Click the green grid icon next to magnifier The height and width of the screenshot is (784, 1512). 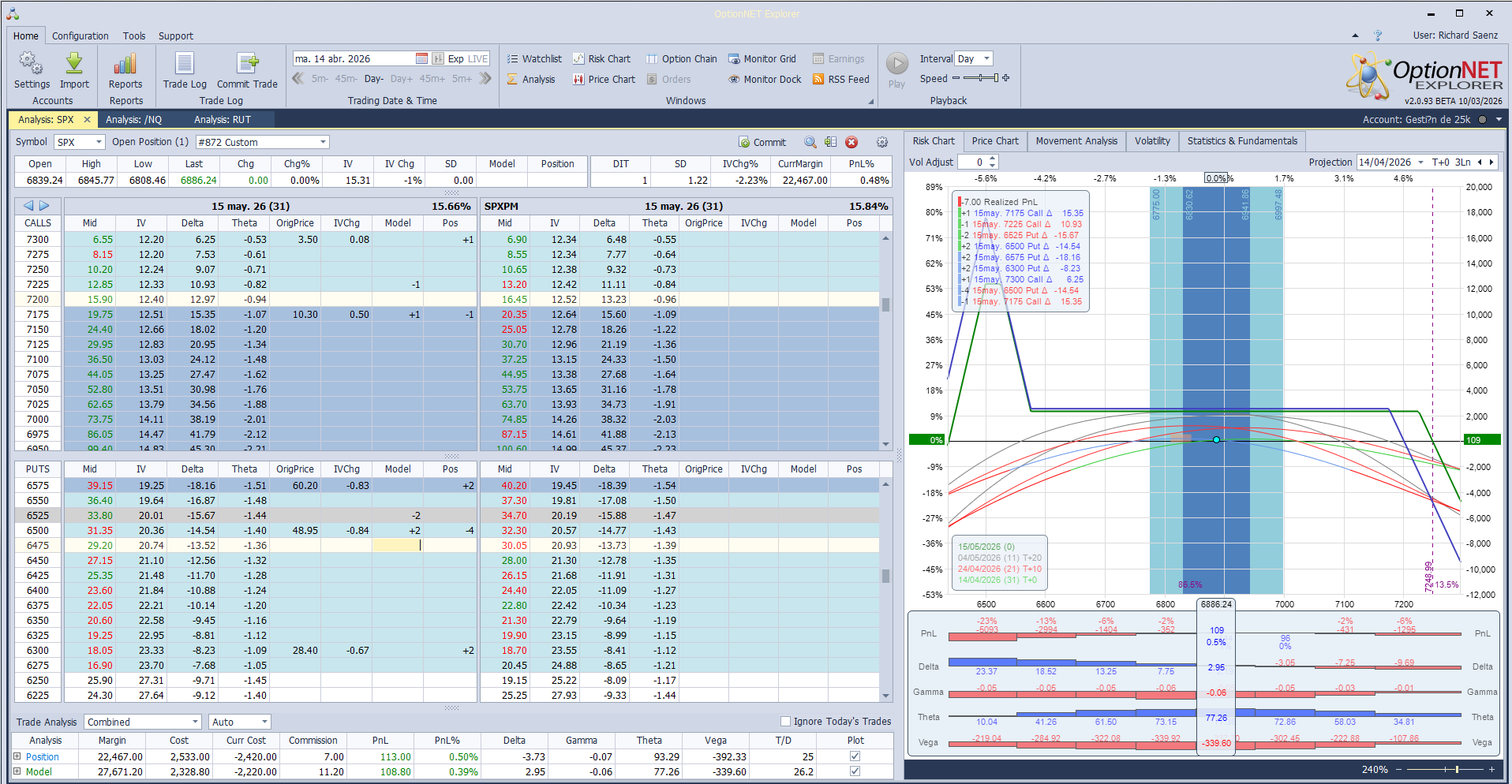(831, 142)
